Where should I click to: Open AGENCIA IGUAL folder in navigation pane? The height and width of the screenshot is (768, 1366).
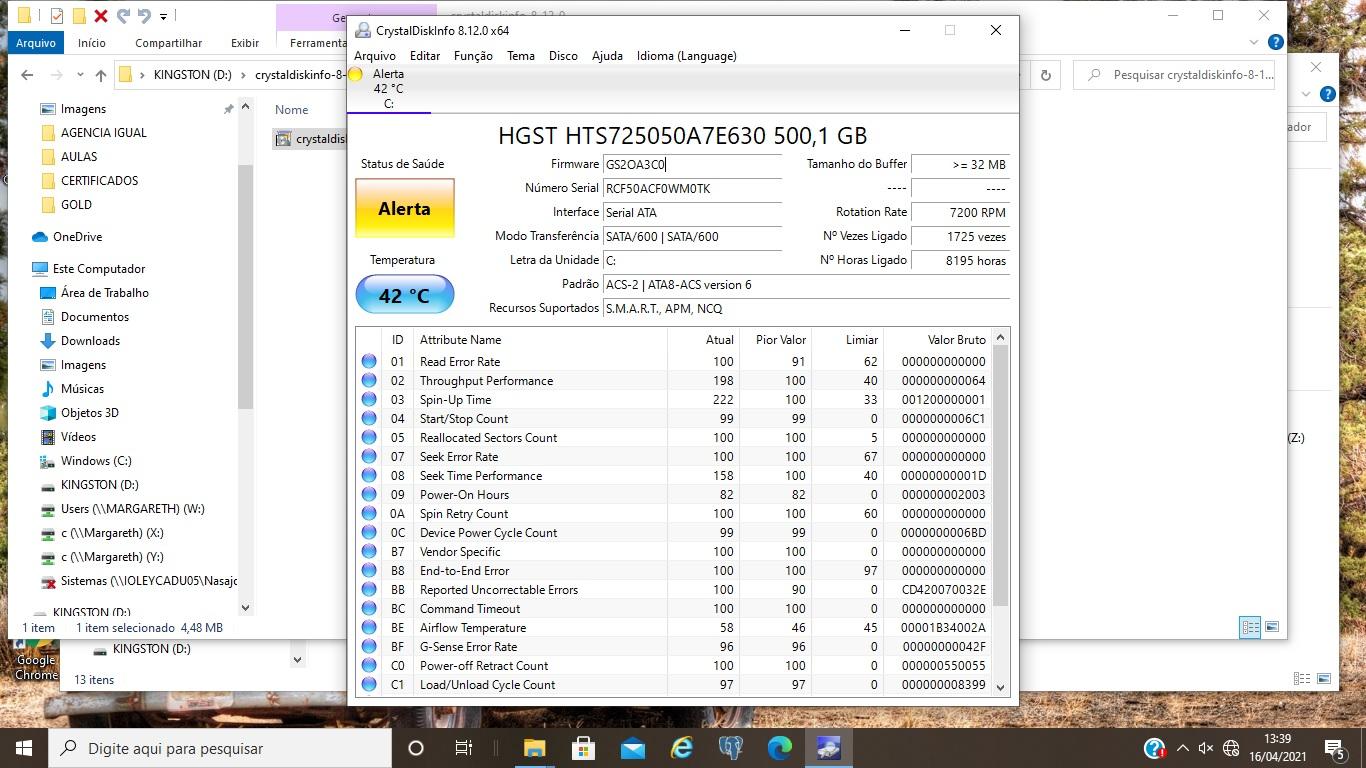pyautogui.click(x=104, y=133)
